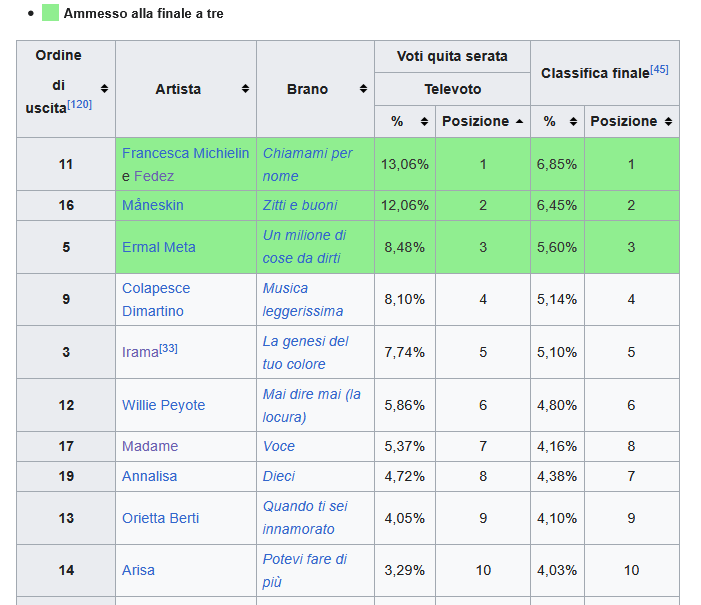Open Colapesce artist link
701x605 pixels.
pos(156,288)
